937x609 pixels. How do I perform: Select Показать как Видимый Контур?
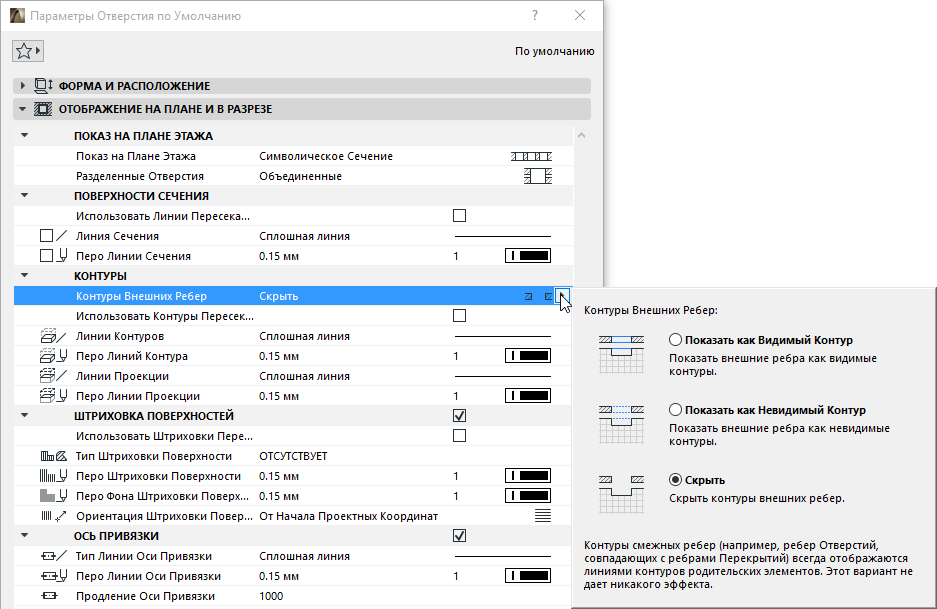(x=675, y=340)
